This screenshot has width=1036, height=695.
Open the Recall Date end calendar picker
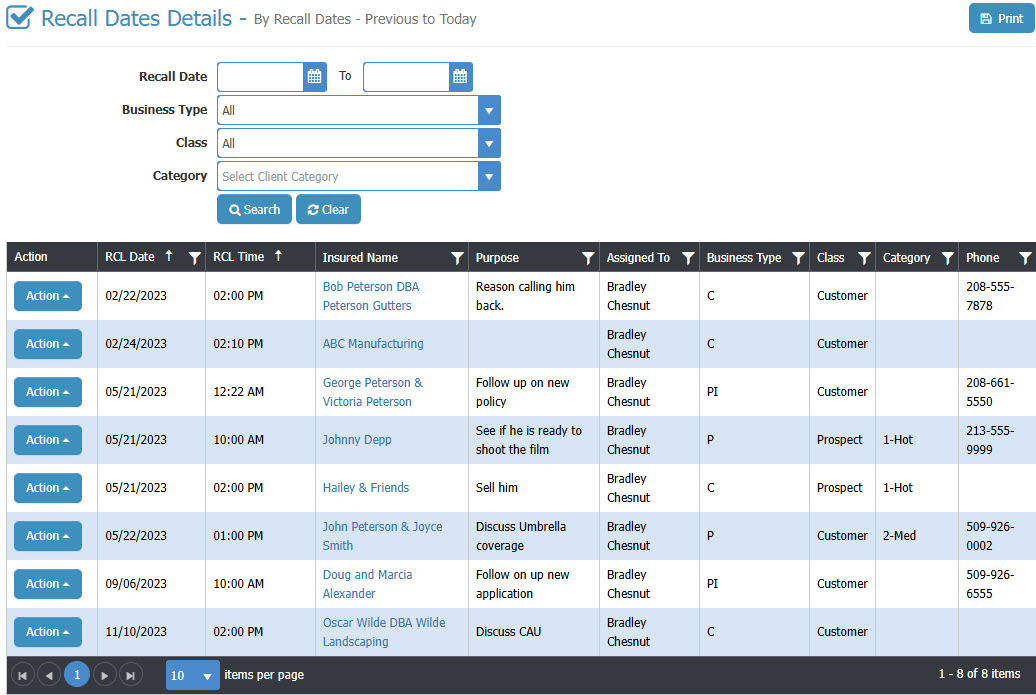pyautogui.click(x=460, y=77)
